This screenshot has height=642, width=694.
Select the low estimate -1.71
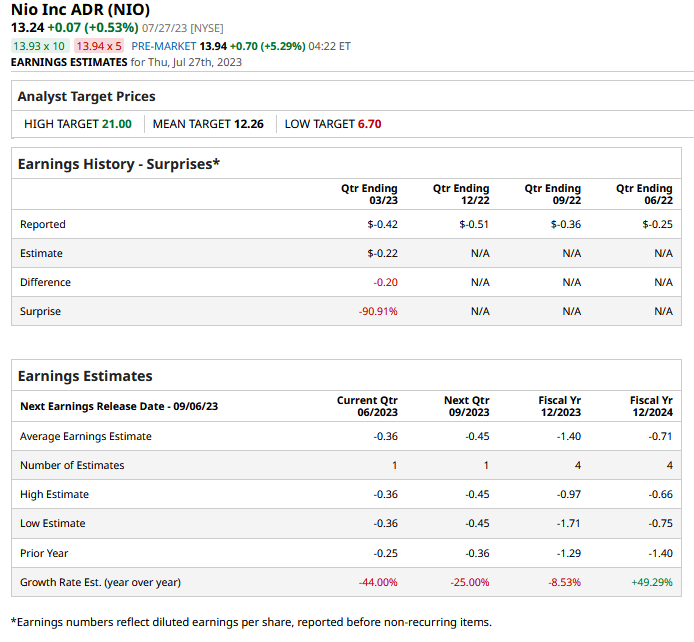pyautogui.click(x=569, y=523)
